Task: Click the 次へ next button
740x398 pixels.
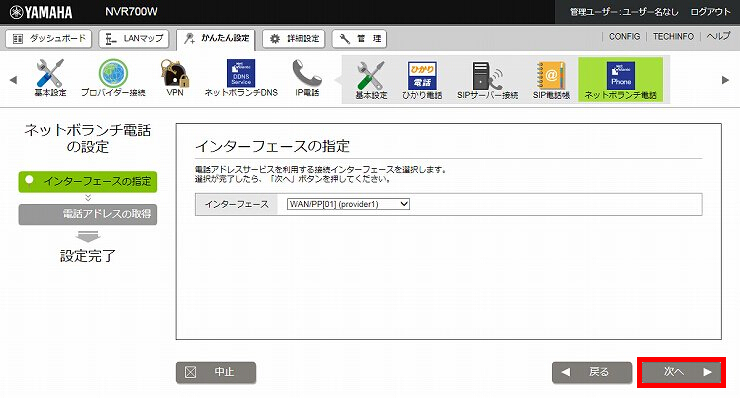Action: pos(681,372)
